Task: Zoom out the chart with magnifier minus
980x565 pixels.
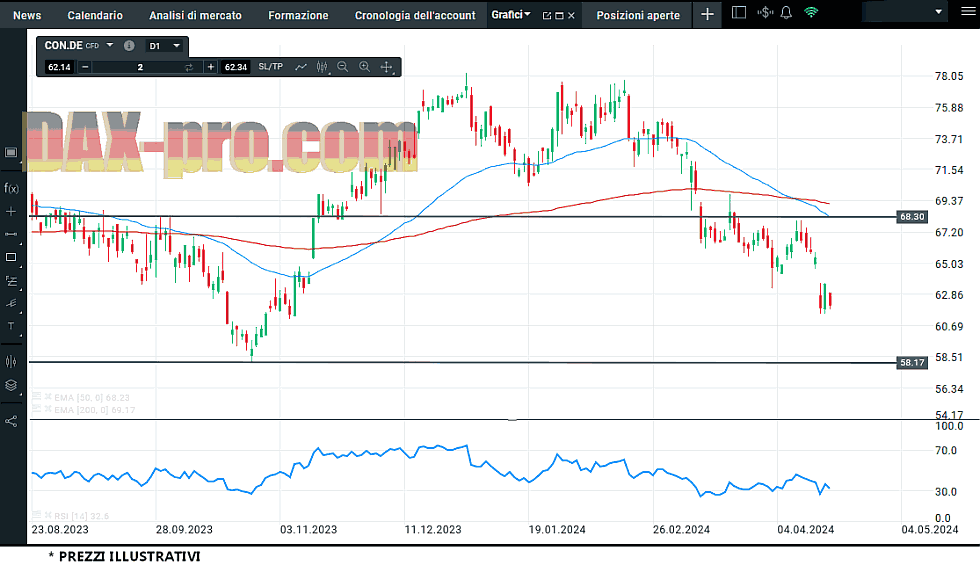Action: click(x=342, y=67)
